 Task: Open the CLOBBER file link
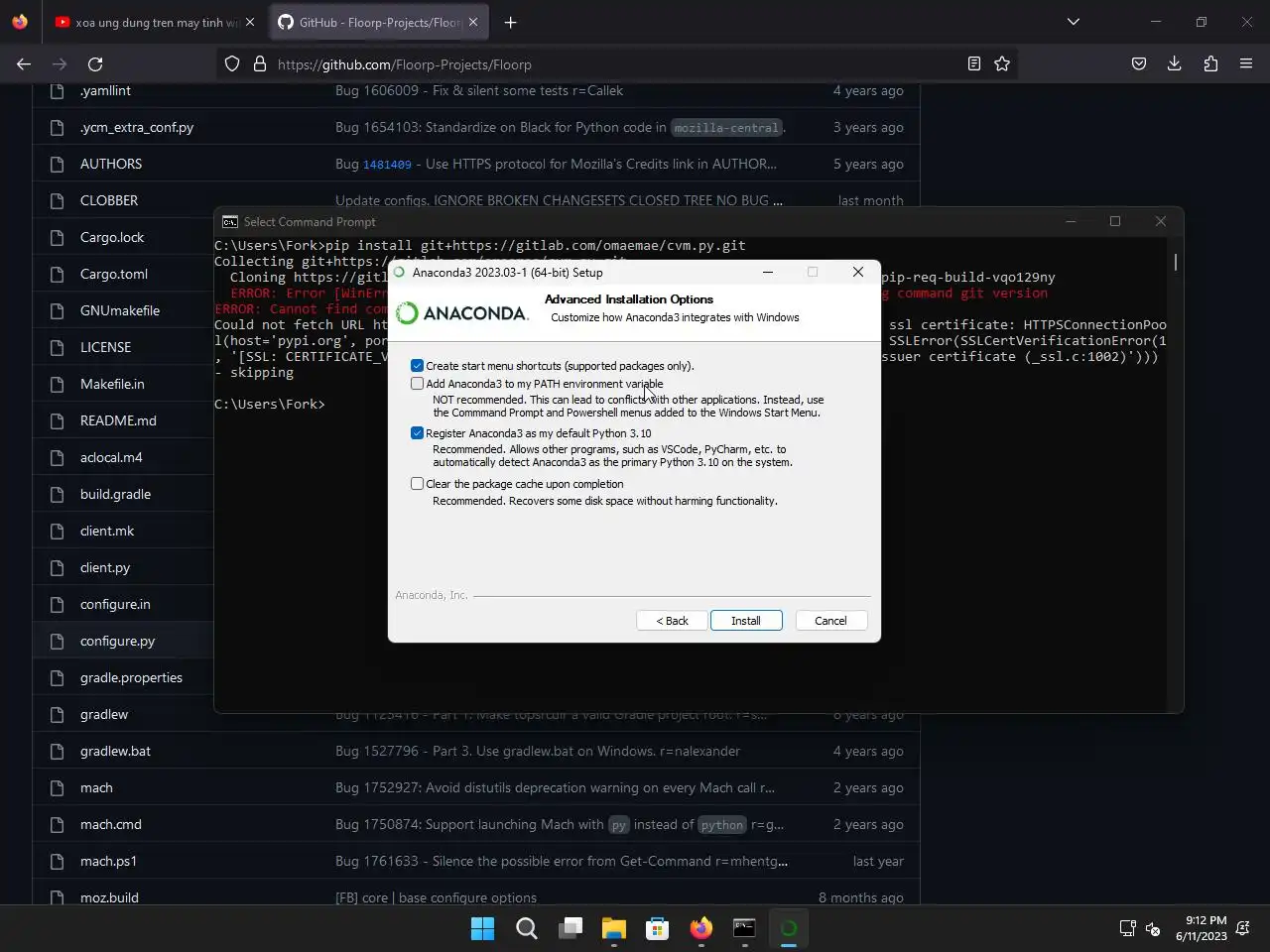(x=109, y=200)
